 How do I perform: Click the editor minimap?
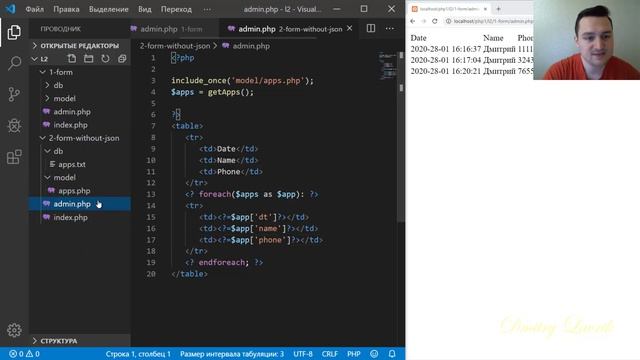(387, 65)
